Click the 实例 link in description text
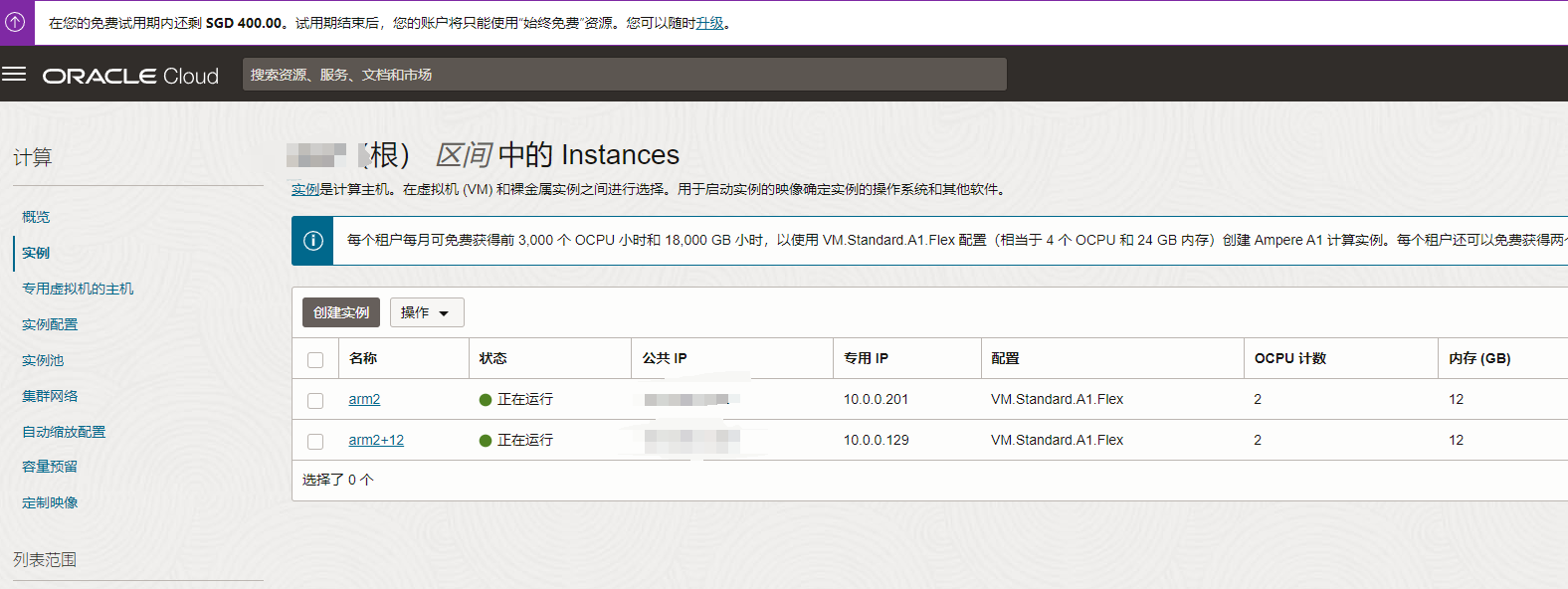The image size is (1568, 589). pos(305,189)
